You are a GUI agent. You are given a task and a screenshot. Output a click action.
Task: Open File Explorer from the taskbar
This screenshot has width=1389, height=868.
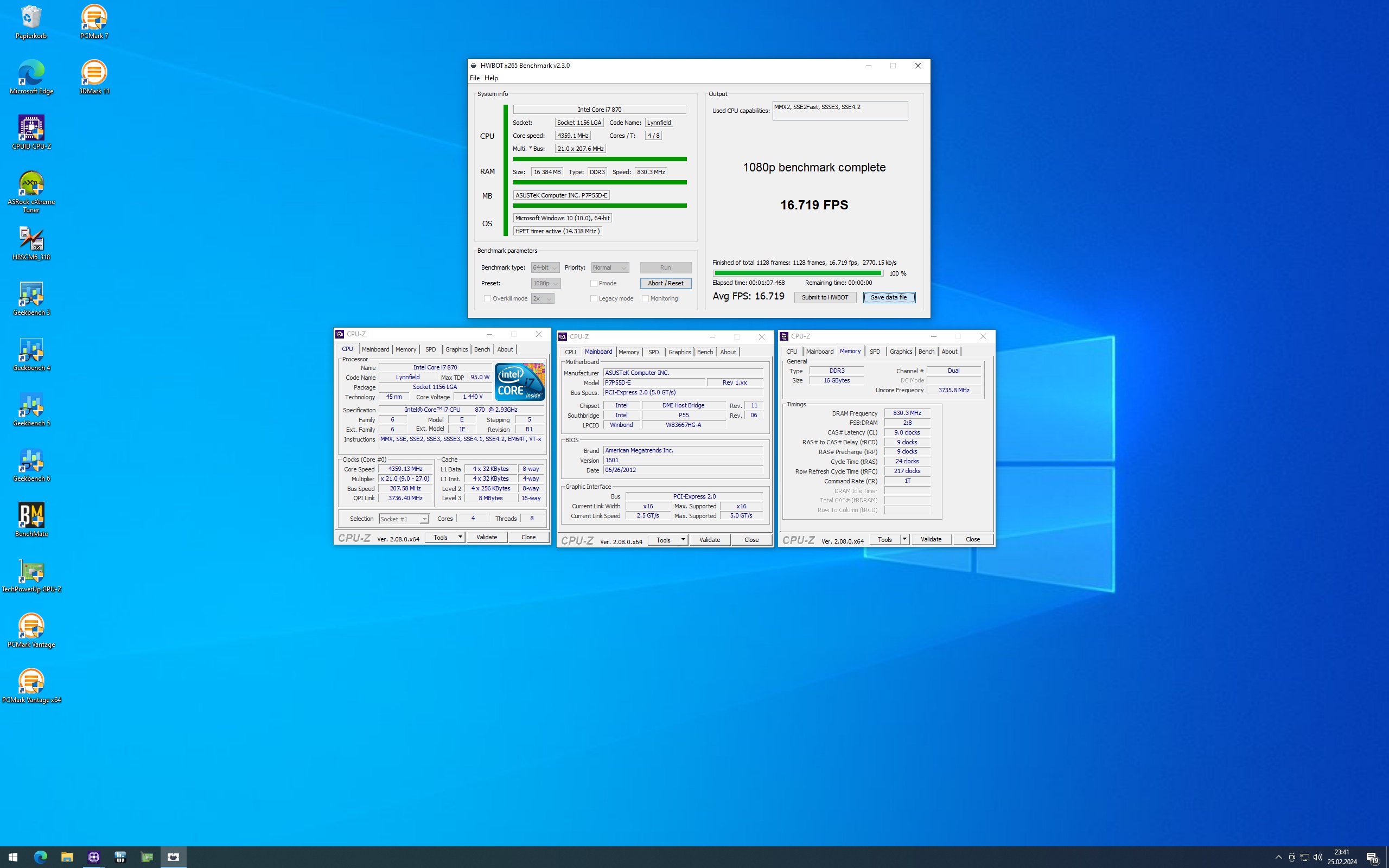coord(67,857)
